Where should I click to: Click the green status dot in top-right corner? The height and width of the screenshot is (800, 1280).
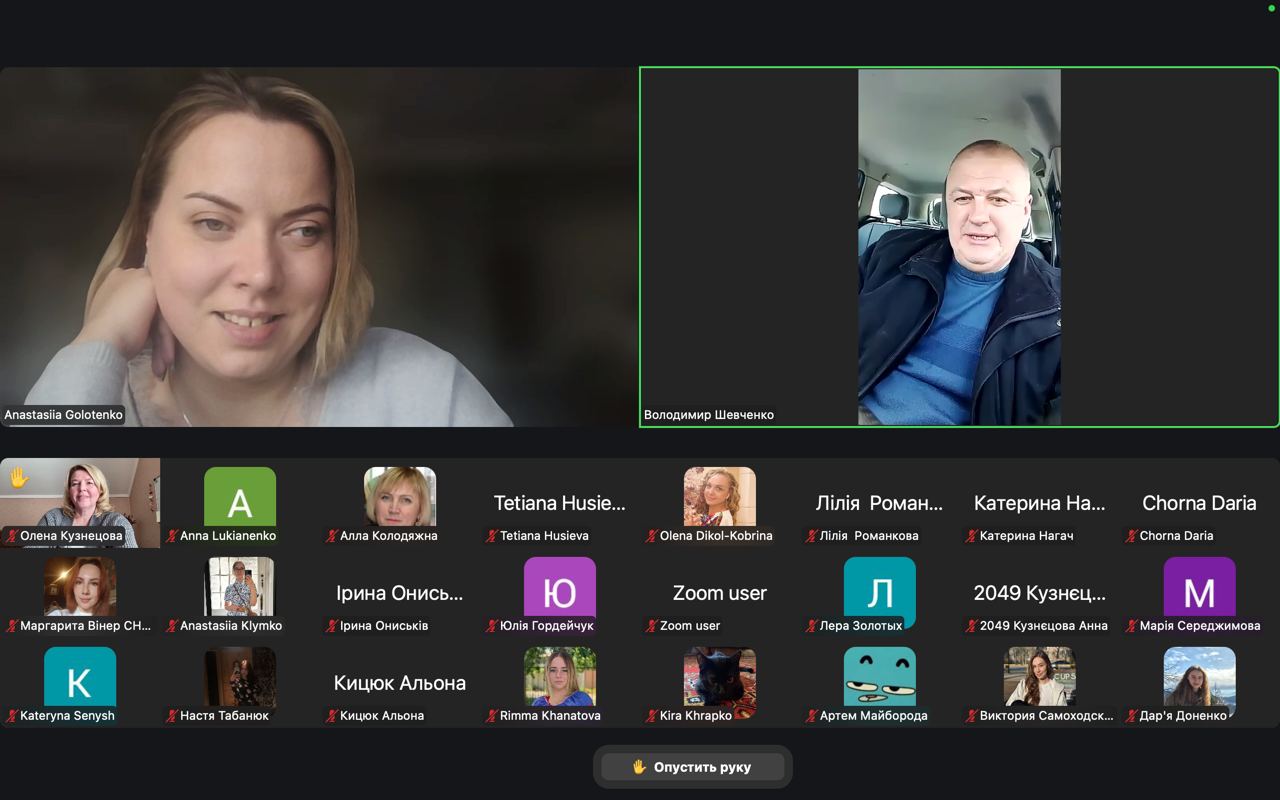pyautogui.click(x=1272, y=8)
